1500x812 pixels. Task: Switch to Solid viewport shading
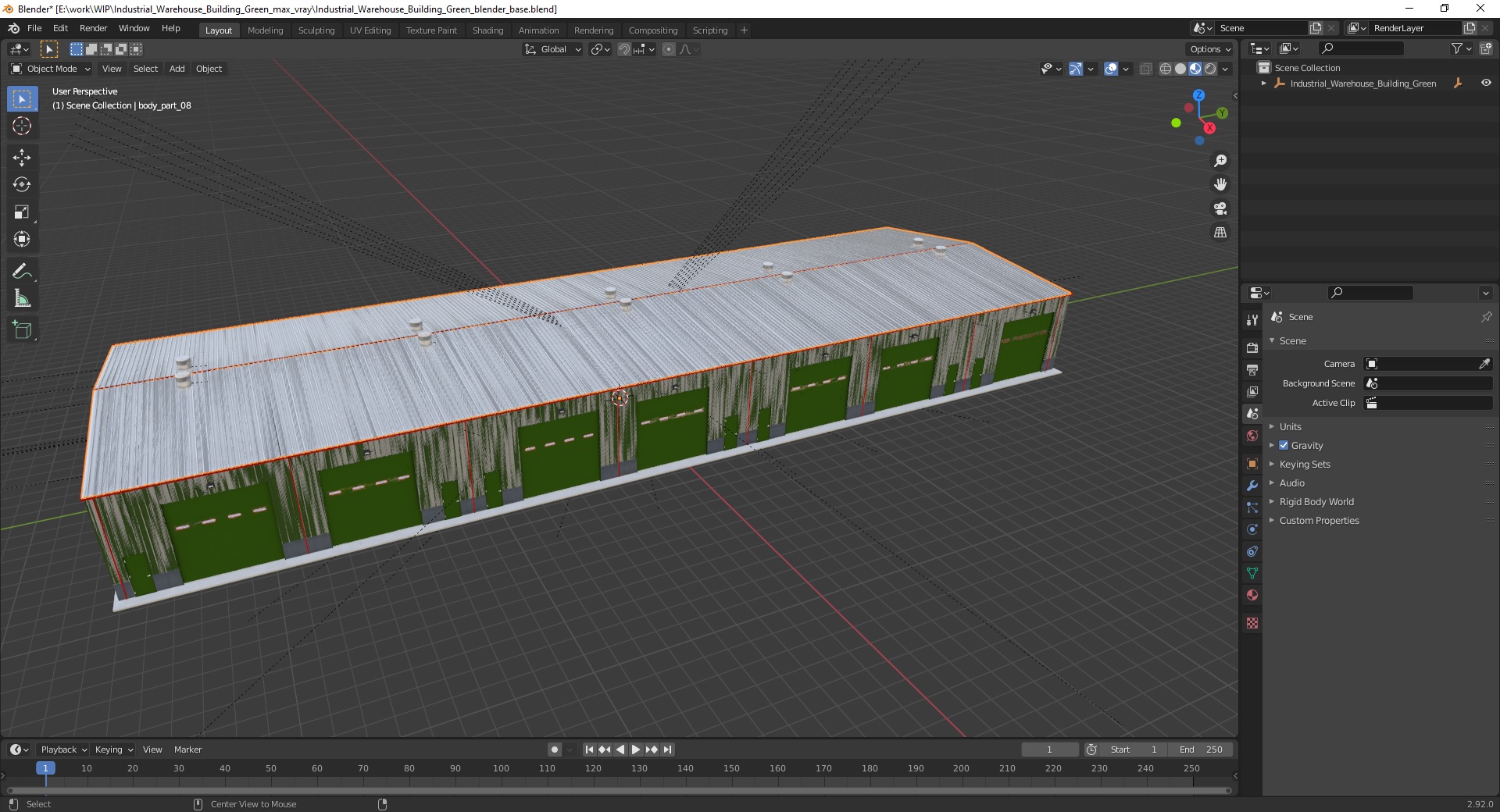(1180, 69)
